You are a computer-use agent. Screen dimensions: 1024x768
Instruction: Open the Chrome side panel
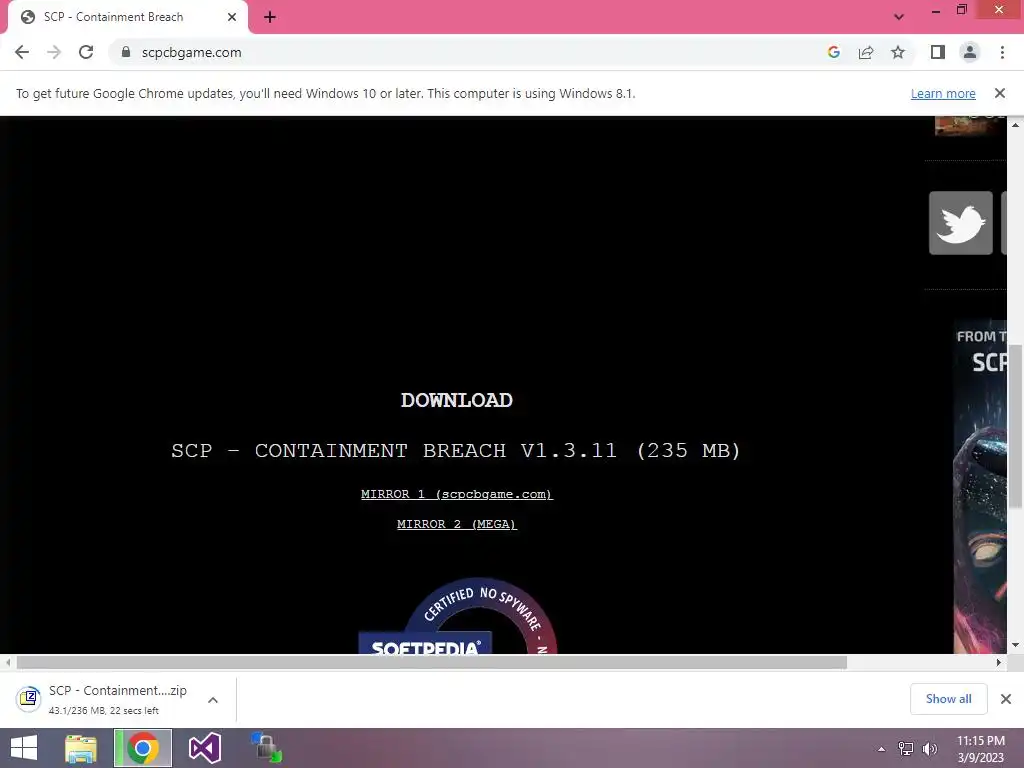pos(938,52)
